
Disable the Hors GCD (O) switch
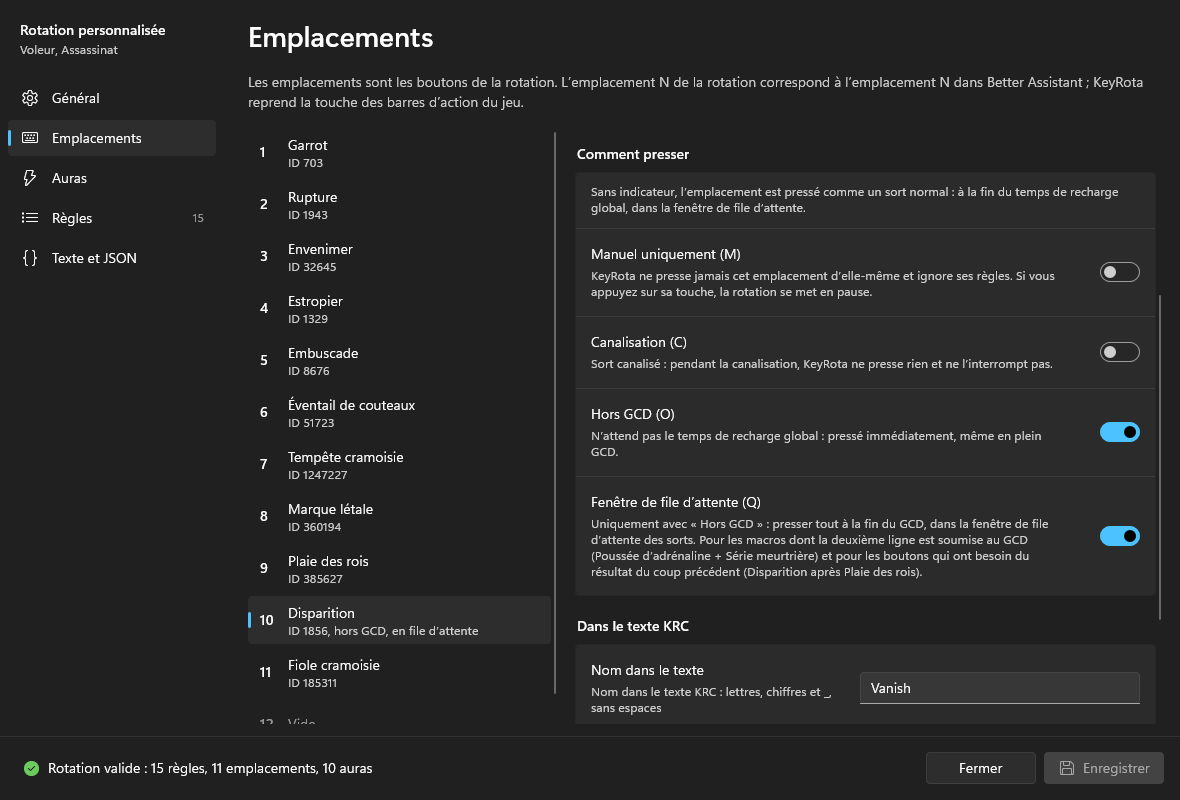(1119, 432)
